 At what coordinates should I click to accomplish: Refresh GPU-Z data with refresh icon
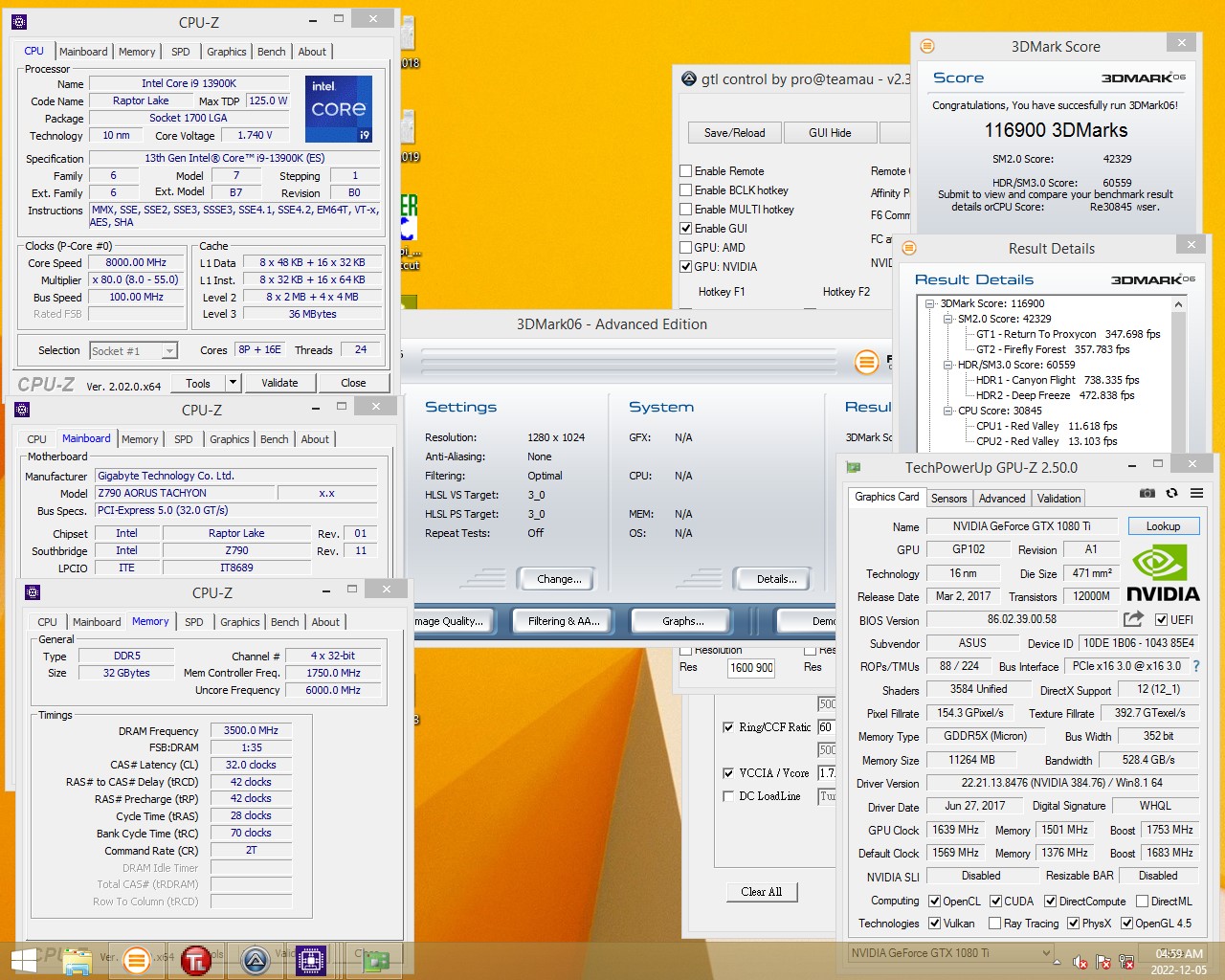1171,493
